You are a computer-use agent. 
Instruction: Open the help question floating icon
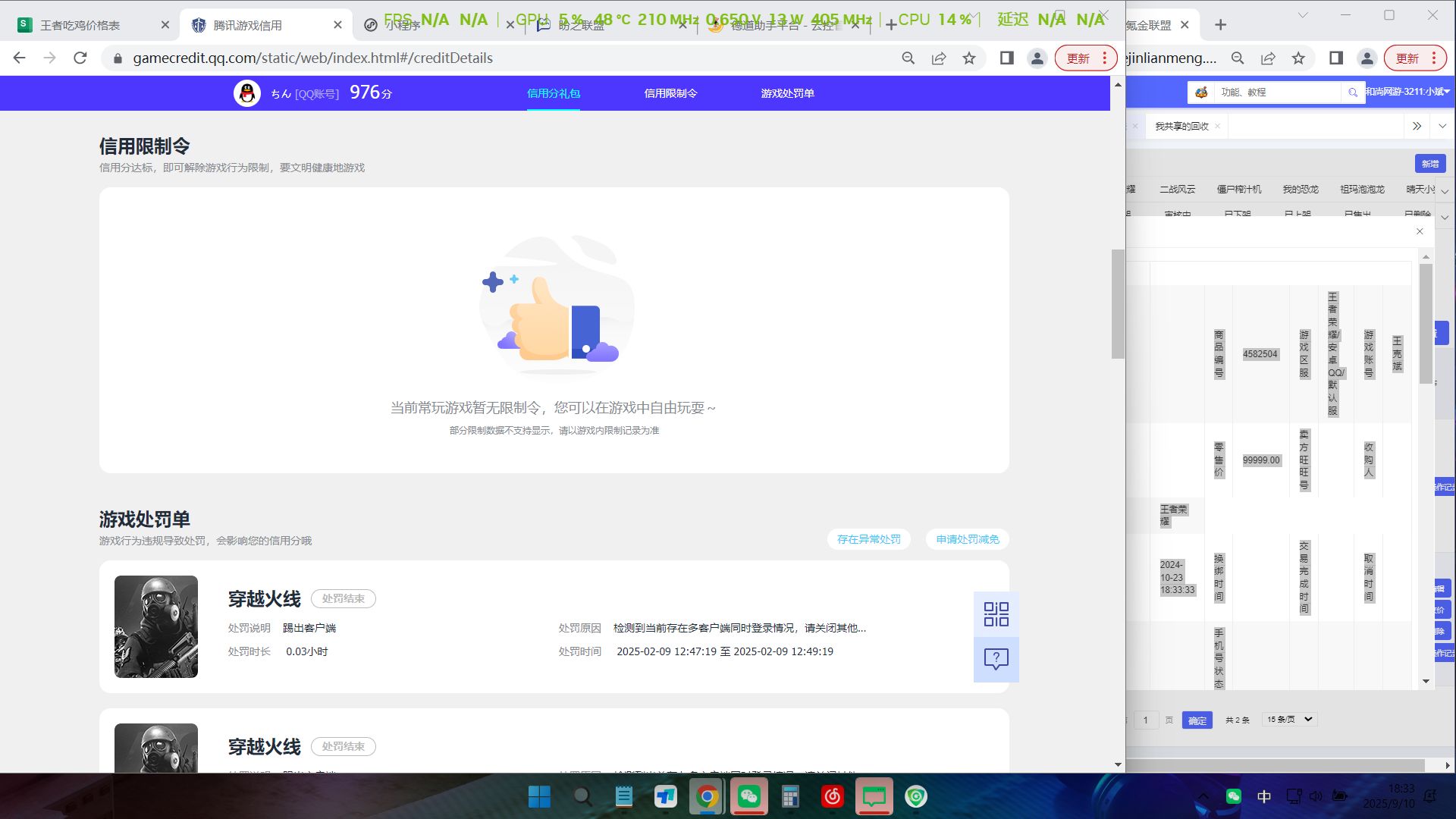click(x=996, y=659)
